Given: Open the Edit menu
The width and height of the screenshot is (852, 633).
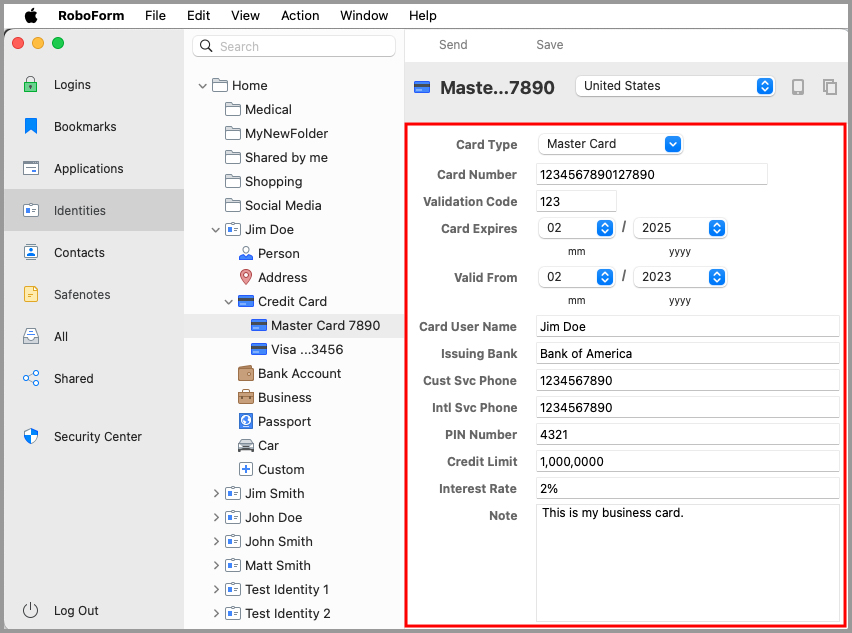Looking at the screenshot, I should coord(198,16).
